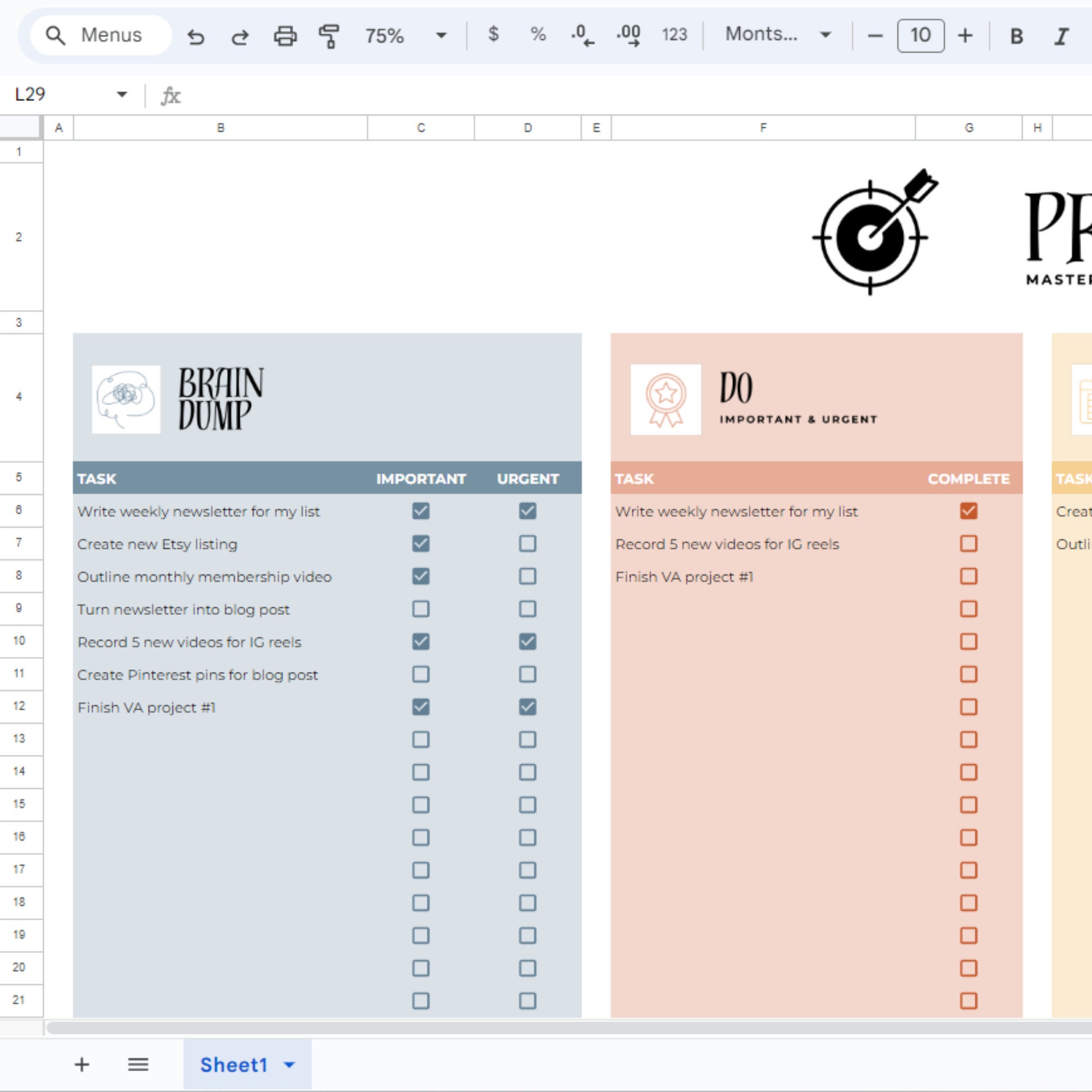Click the Decrease decimal places icon
1092x1092 pixels.
tap(581, 35)
